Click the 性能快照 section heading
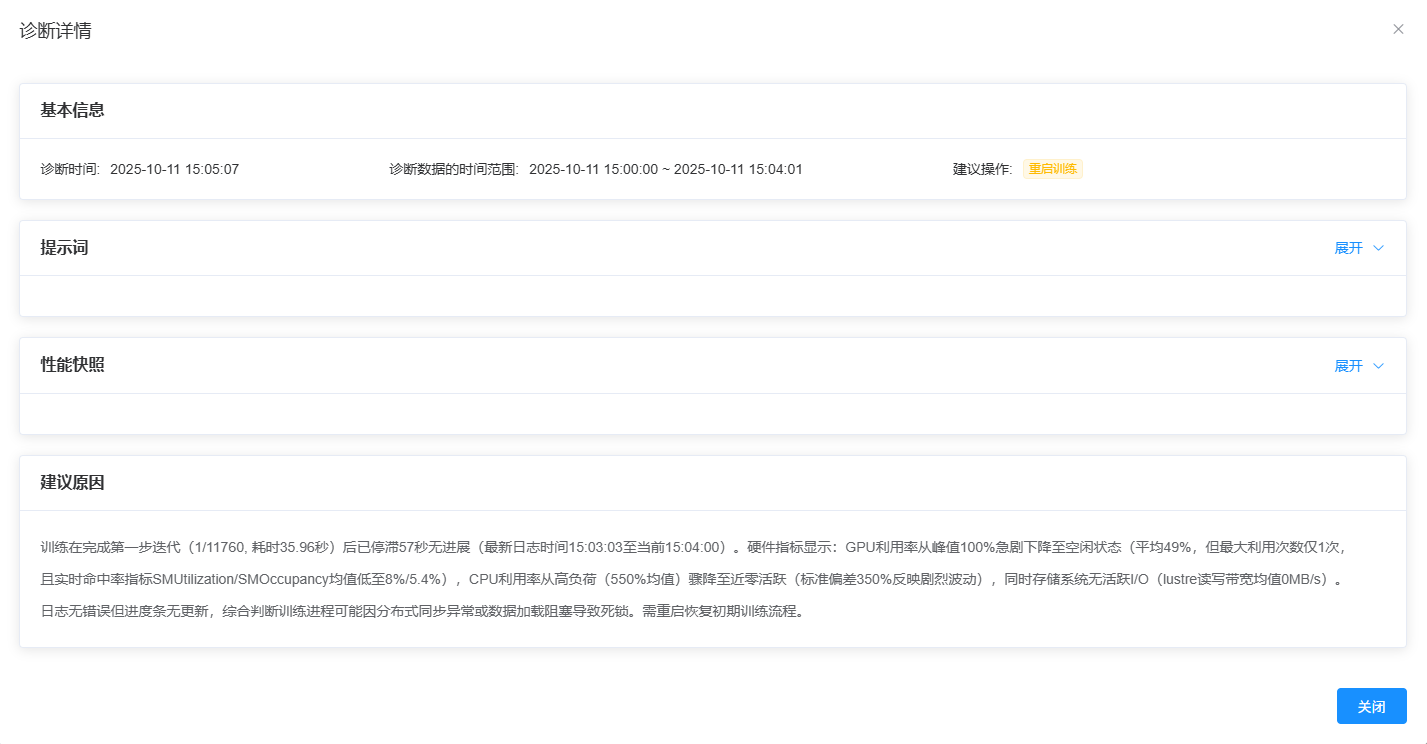Image resolution: width=1427 pixels, height=744 pixels. click(73, 365)
